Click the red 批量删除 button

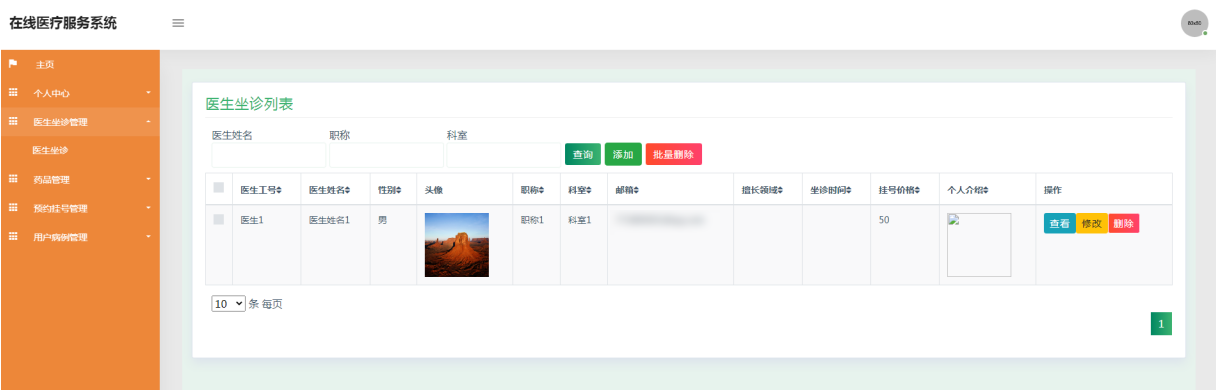(673, 154)
